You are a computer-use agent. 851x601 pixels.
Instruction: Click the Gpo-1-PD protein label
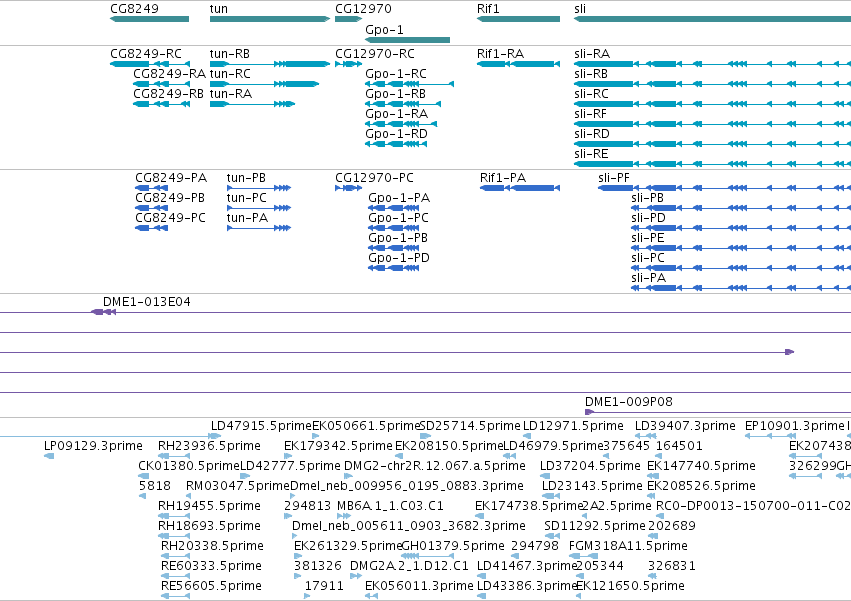pos(399,258)
